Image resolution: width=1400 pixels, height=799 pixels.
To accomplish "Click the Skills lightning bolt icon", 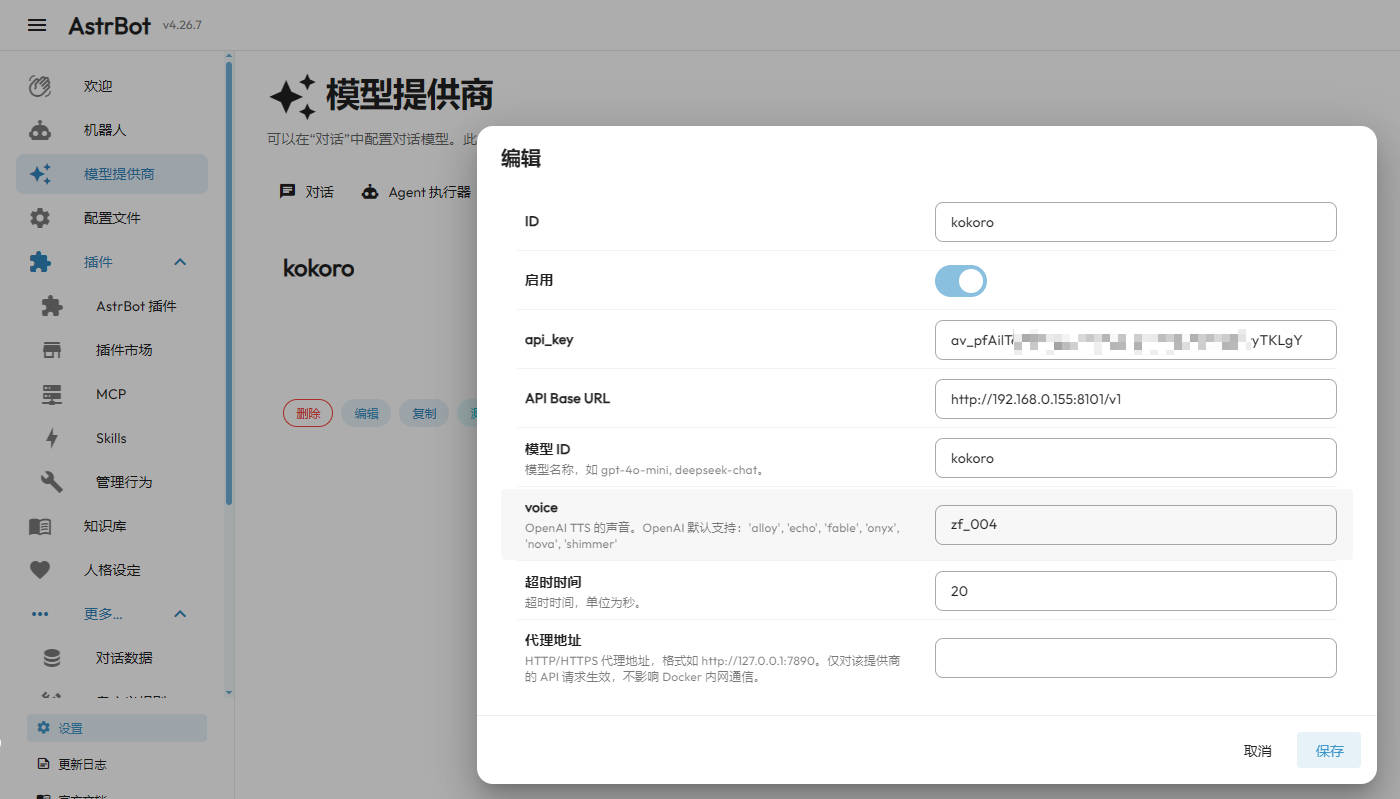I will 52,438.
